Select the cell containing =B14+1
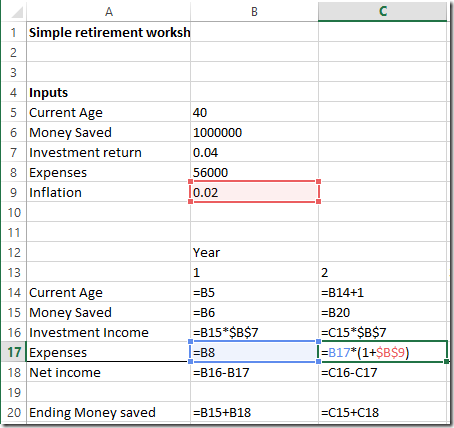Viewport: 454px width, 428px height. click(383, 292)
